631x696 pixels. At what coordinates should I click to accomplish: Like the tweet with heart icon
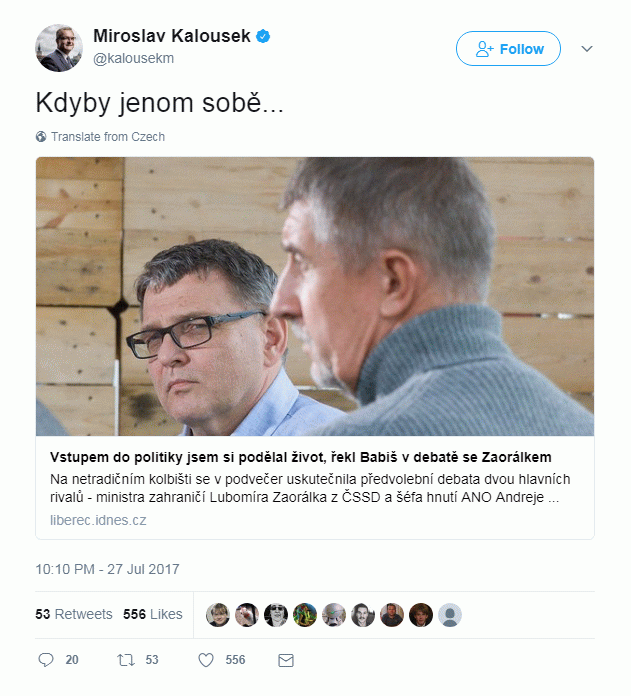205,660
